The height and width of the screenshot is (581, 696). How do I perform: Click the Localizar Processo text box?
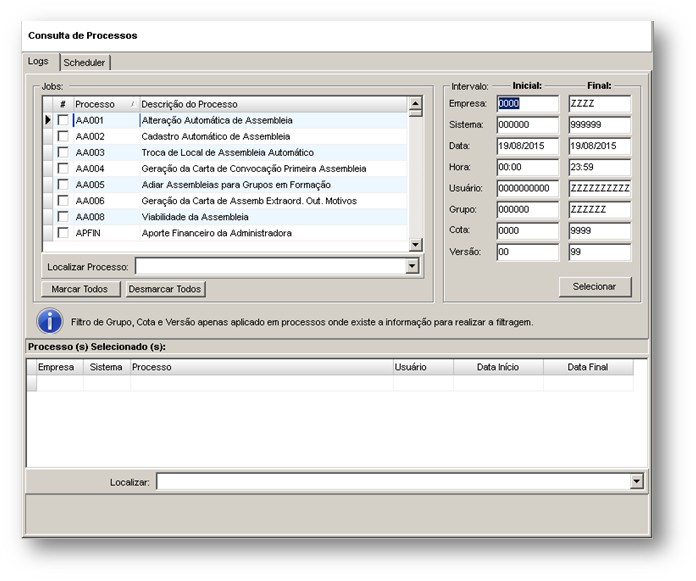pos(271,266)
